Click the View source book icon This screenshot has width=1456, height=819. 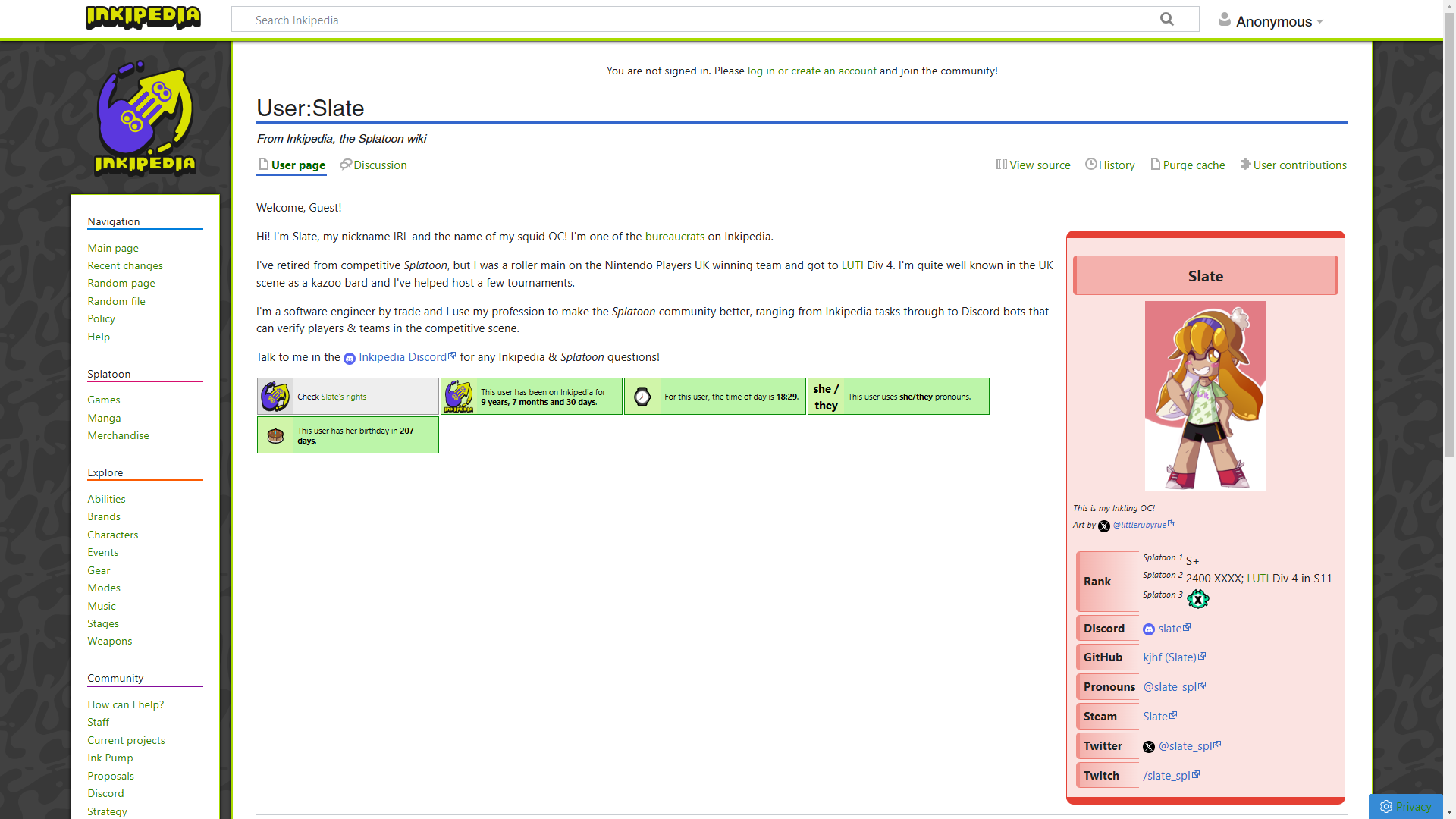pyautogui.click(x=1001, y=165)
